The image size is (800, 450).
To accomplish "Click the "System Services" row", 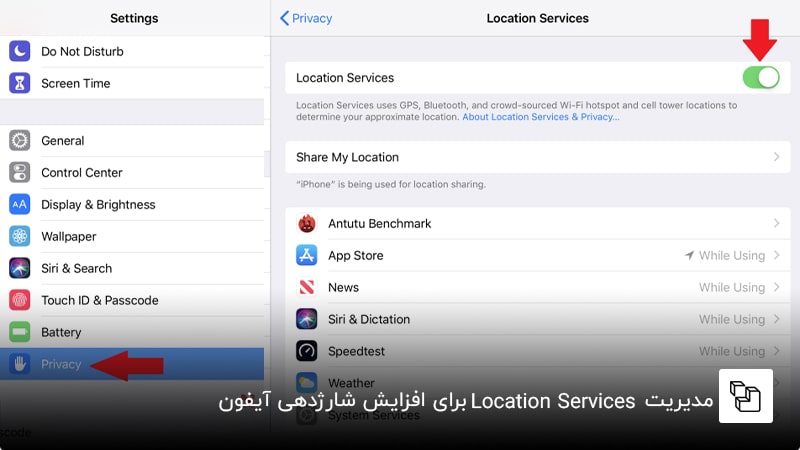I will (537, 415).
